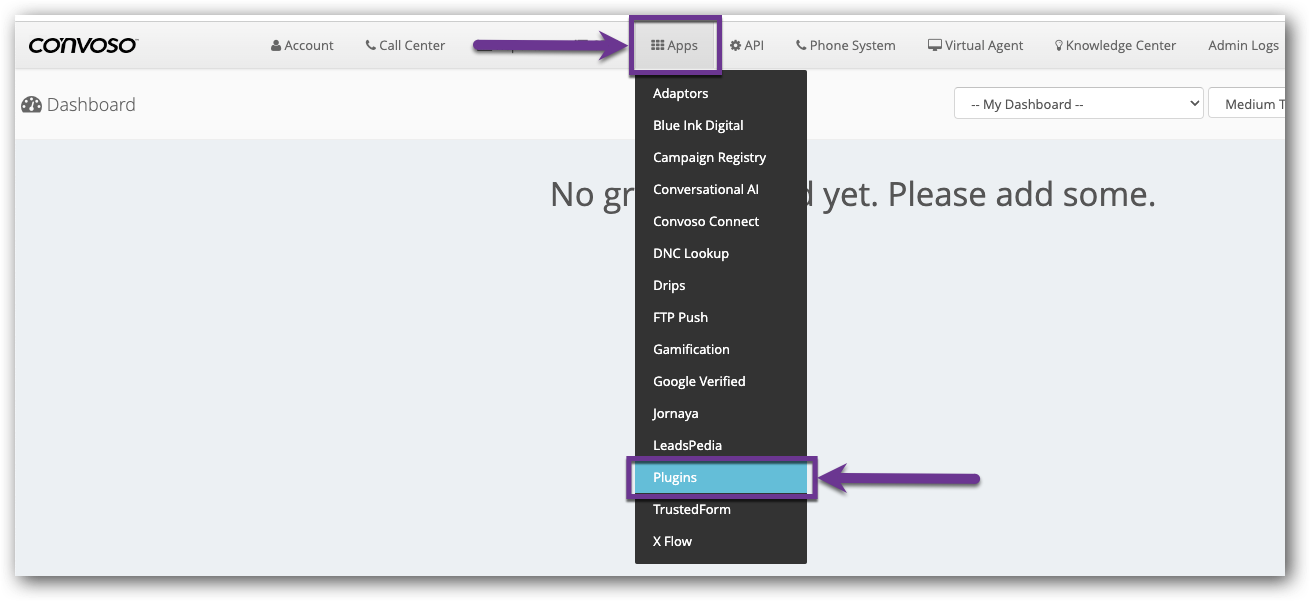
Task: Click the Apps grid menu
Action: point(674,45)
